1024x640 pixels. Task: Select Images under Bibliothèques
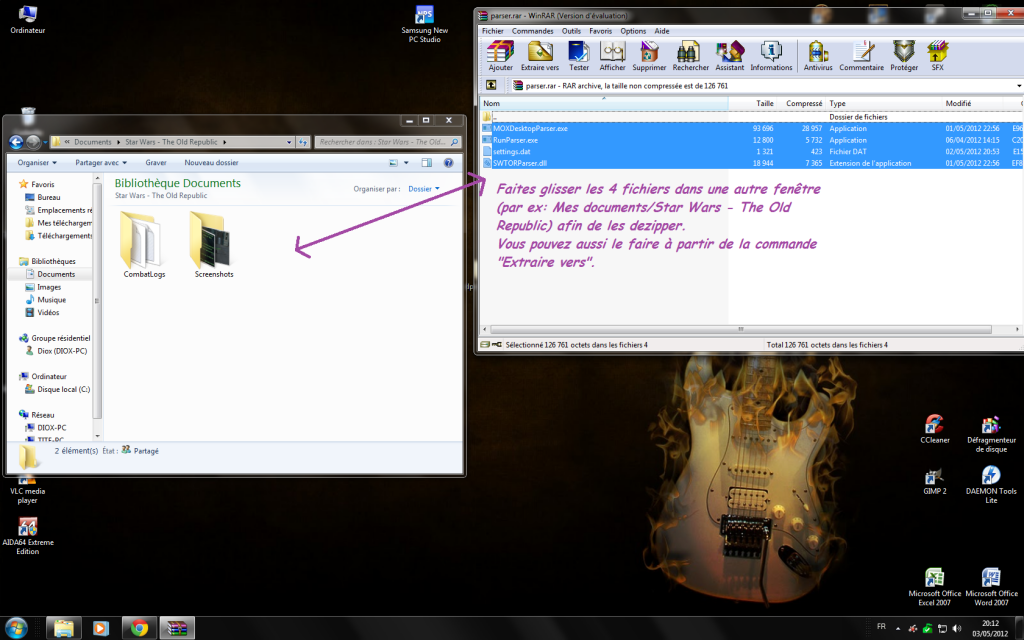[x=43, y=287]
